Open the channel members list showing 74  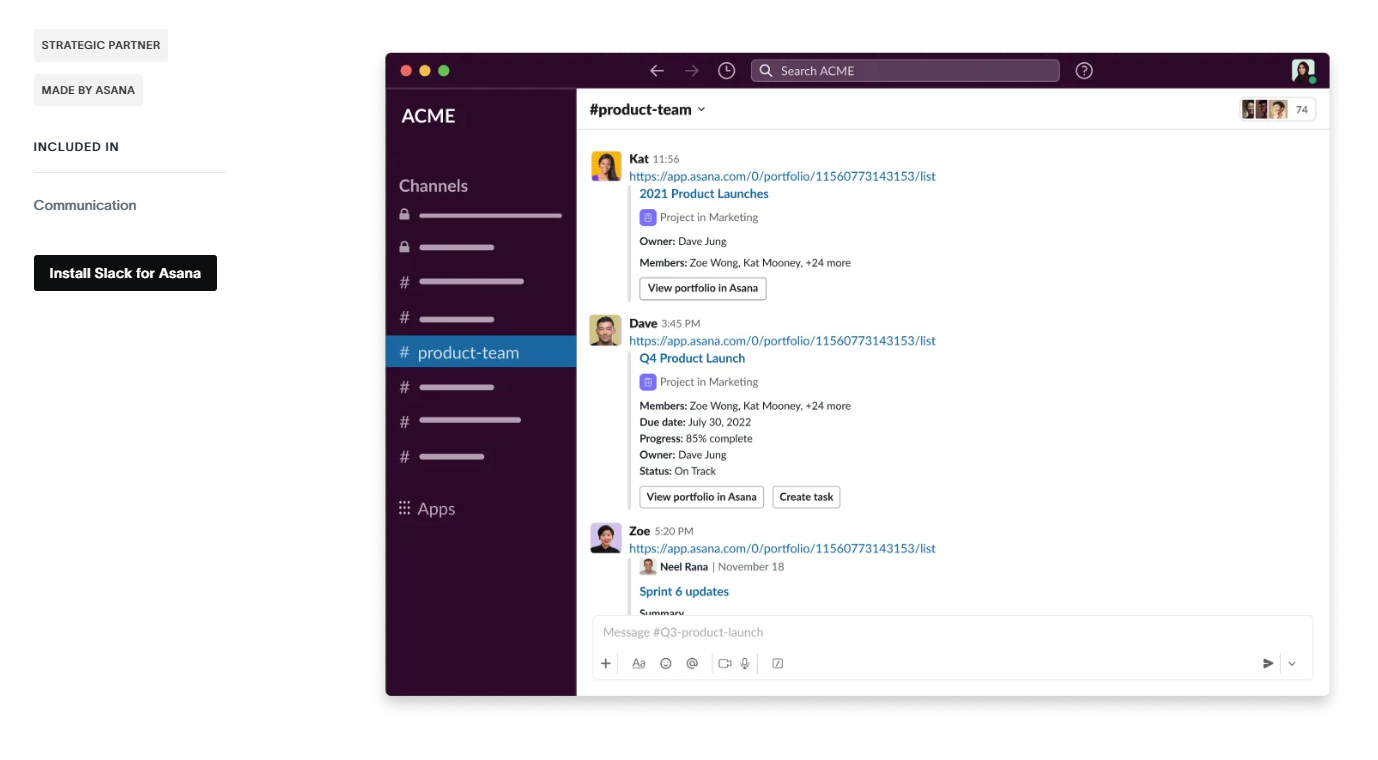pos(1278,110)
